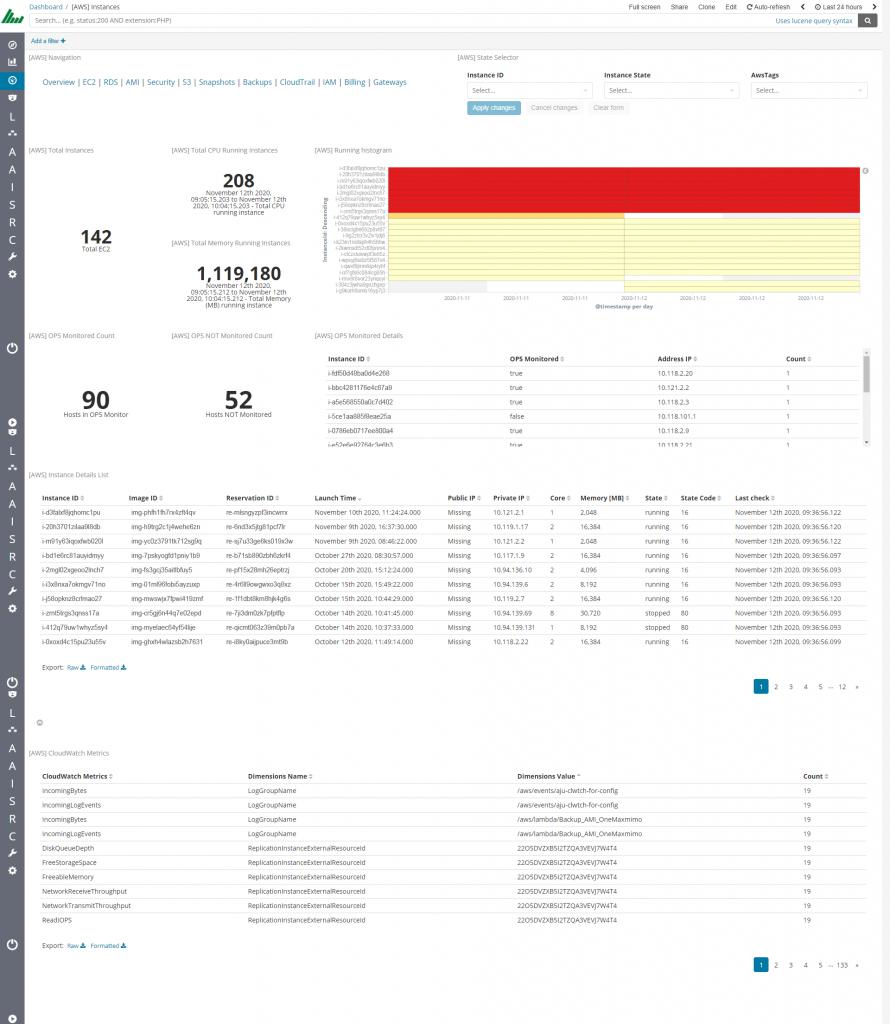890x1024 pixels.
Task: Open the AwsTags select dropdown
Action: 808,90
